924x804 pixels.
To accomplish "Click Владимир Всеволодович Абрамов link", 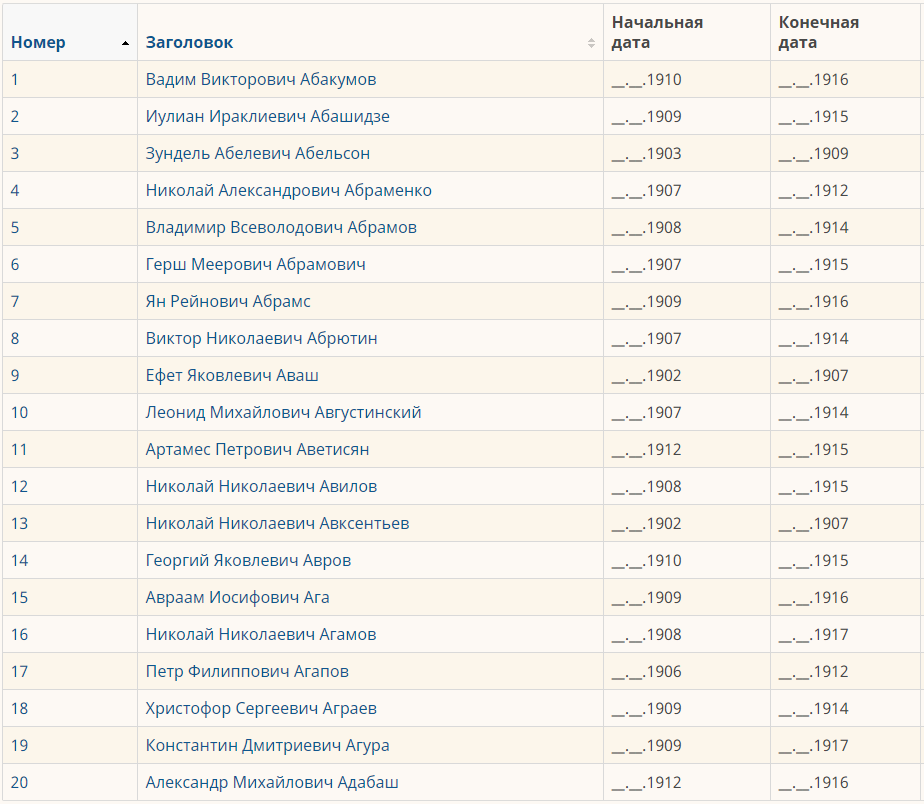I will [281, 227].
